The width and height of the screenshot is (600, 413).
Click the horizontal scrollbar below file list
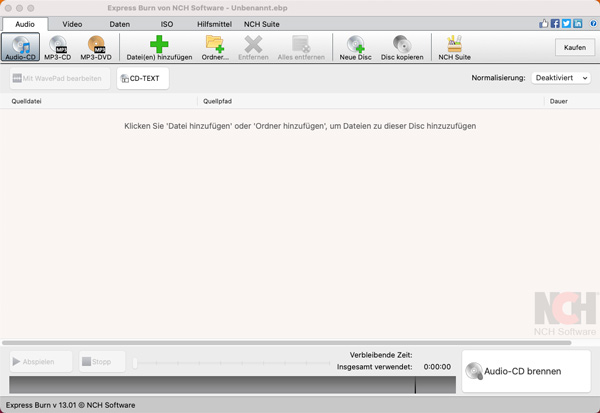pyautogui.click(x=287, y=343)
